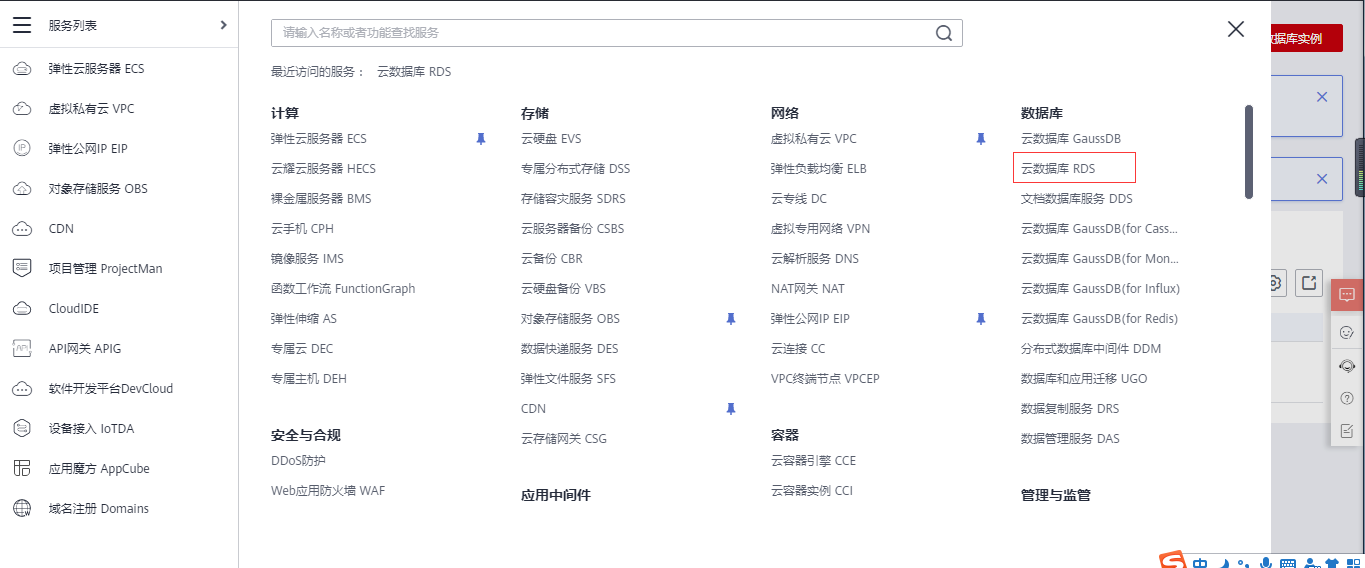The image size is (1365, 568).
Task: Open 文档数据库服务 DDS
Action: [x=1077, y=199]
